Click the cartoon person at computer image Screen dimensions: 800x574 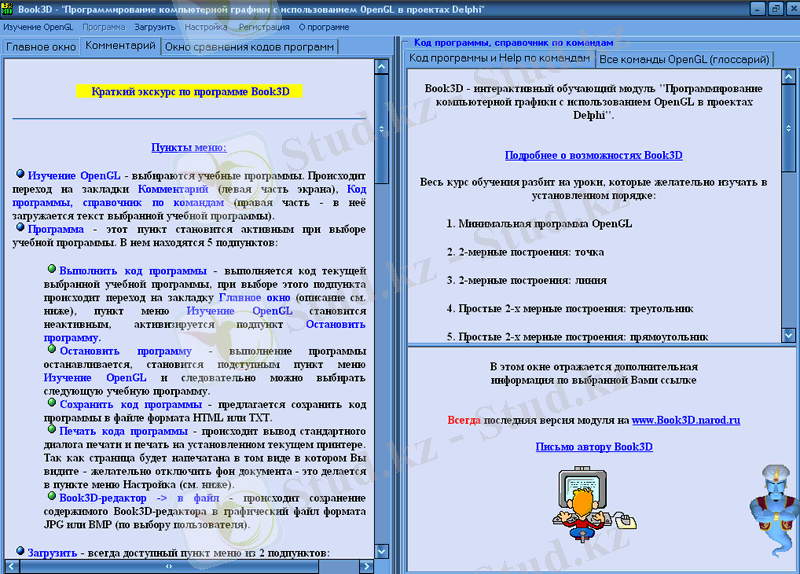click(593, 504)
